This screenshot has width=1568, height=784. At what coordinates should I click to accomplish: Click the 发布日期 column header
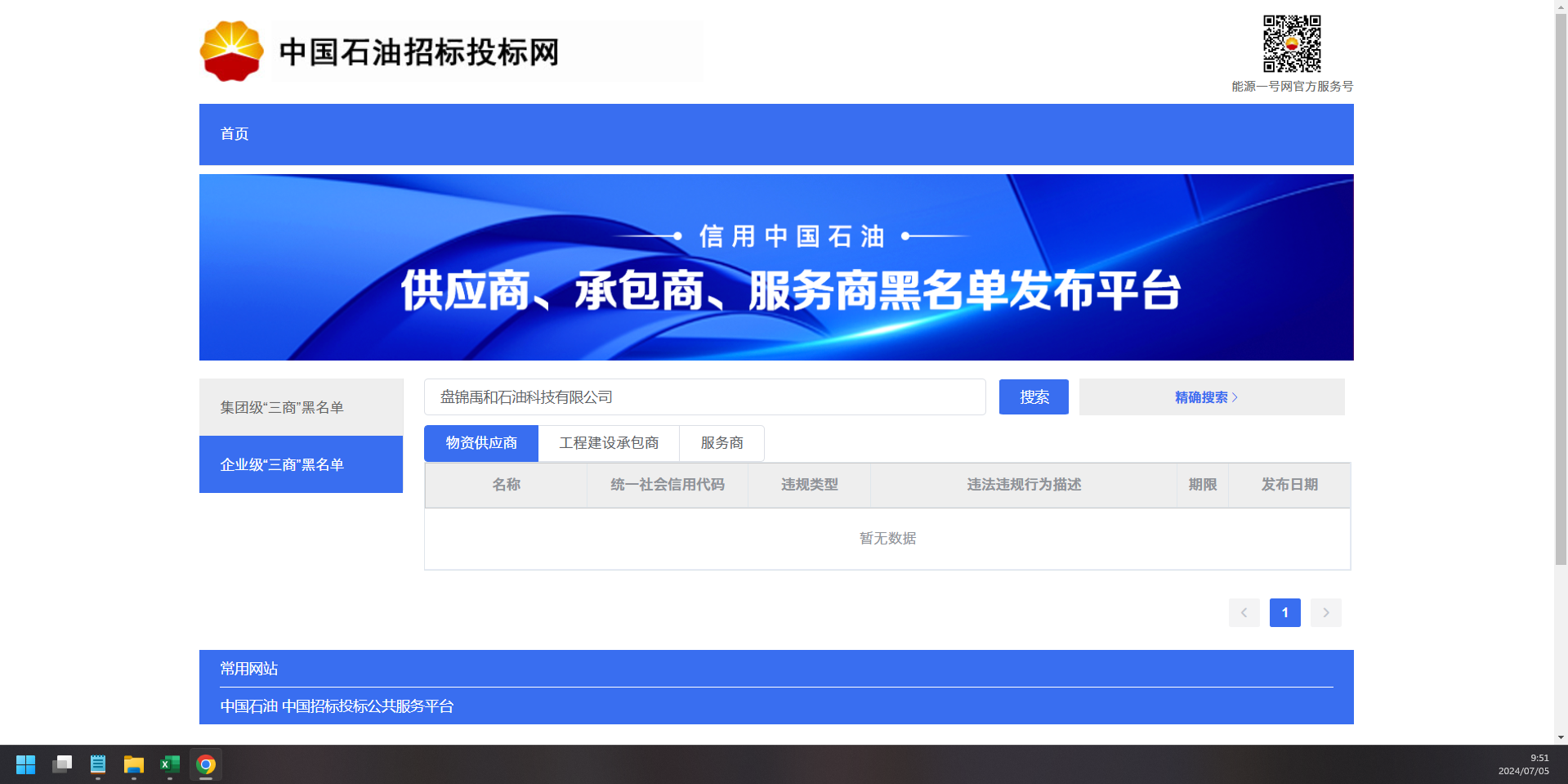click(1289, 485)
